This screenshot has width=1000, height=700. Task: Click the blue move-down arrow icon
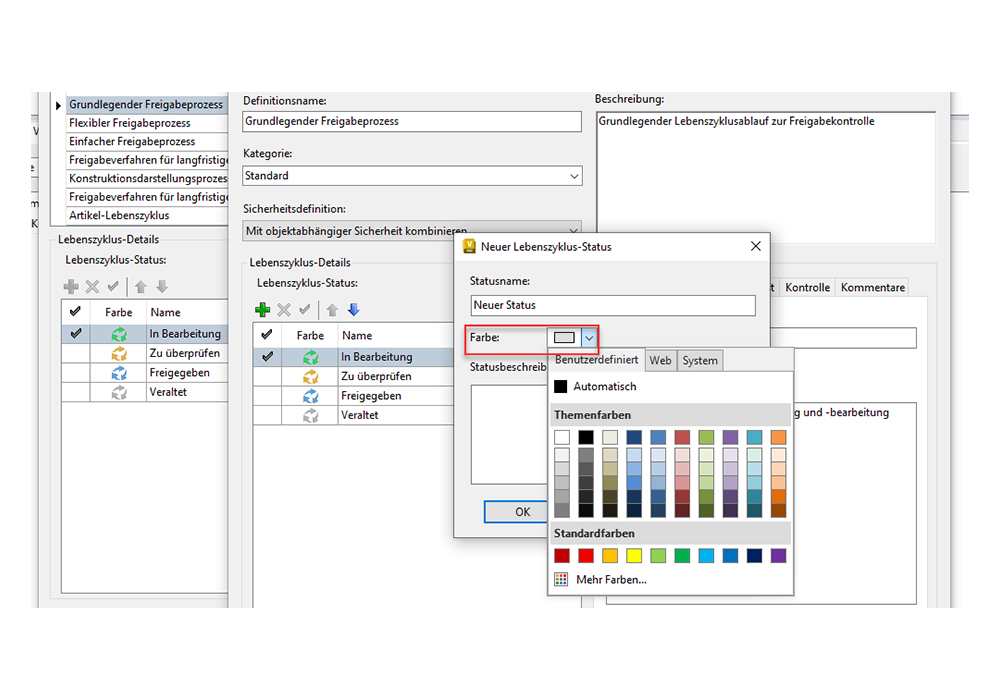(x=353, y=310)
